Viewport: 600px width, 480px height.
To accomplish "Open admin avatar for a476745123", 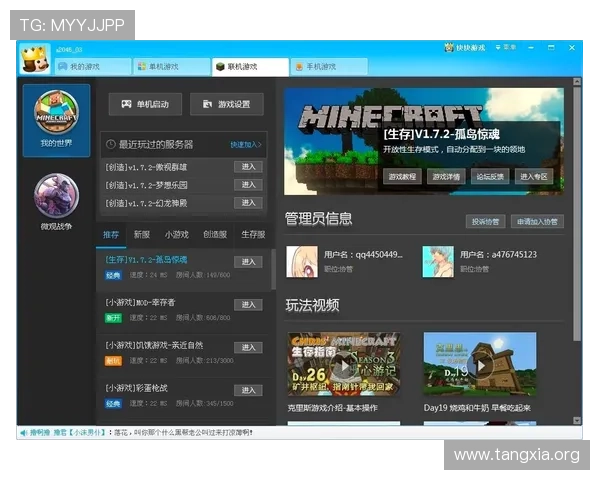I will click(438, 261).
